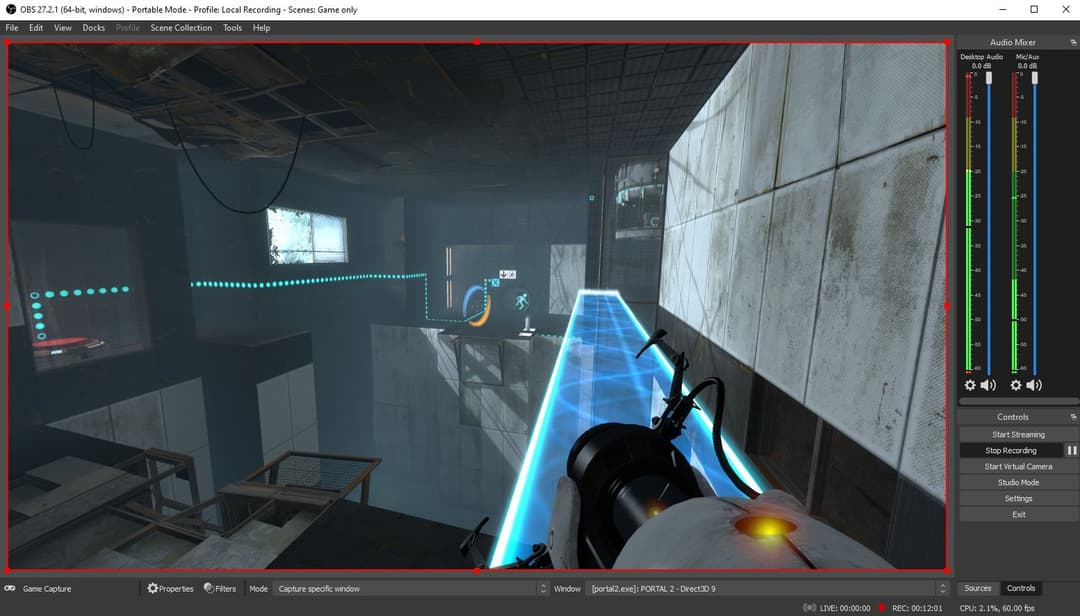
Task: Start Virtual Camera
Action: pos(1018,467)
